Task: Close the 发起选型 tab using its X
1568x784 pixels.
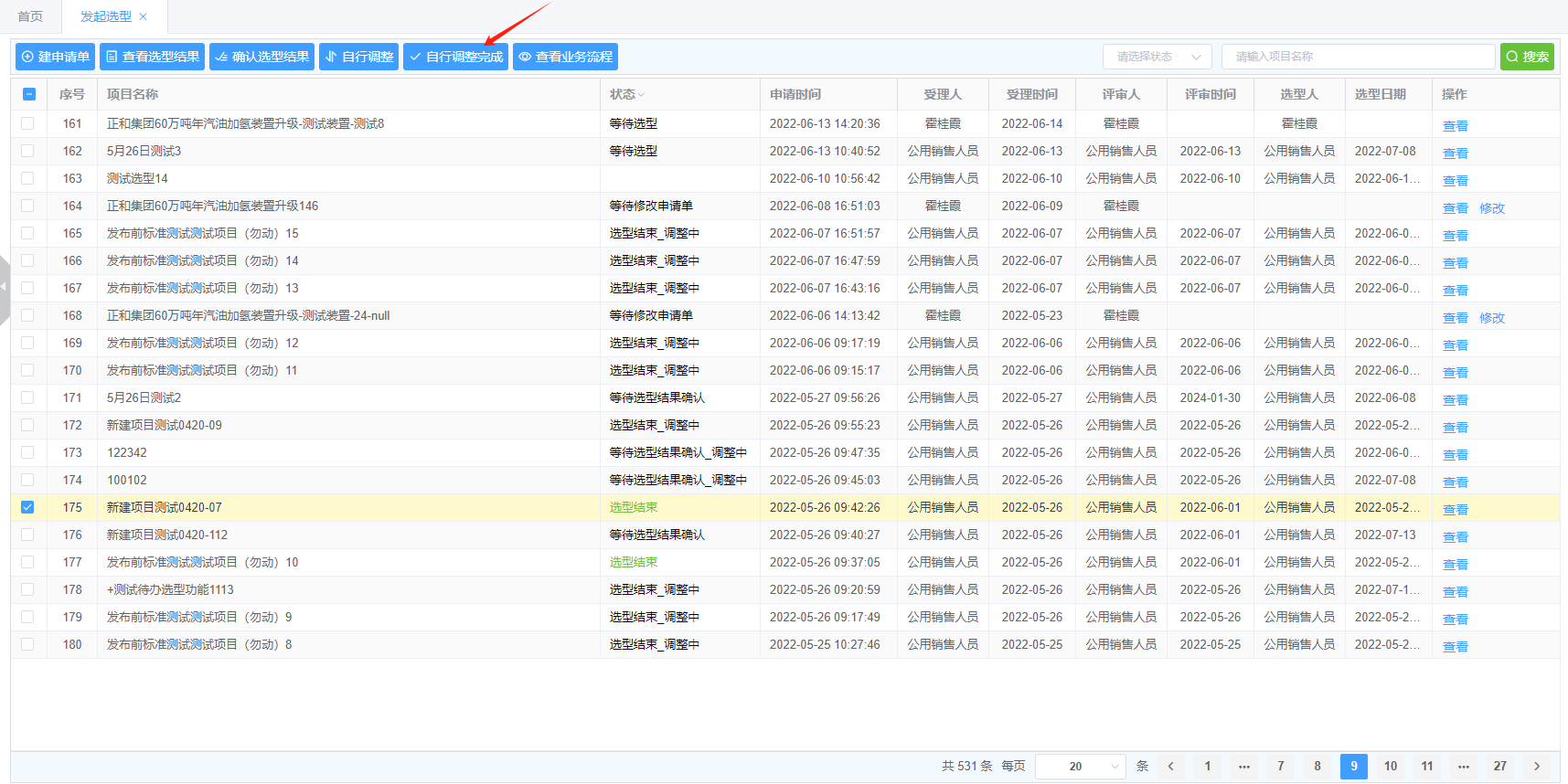Action: pyautogui.click(x=144, y=16)
